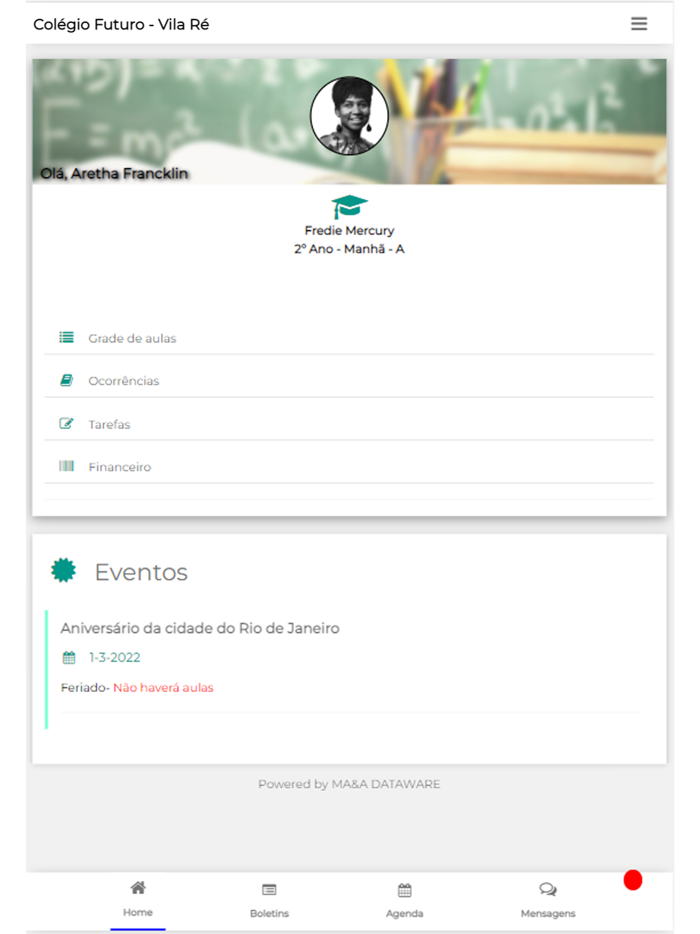Click the Grade de aulas list icon
Screen dimensions: 700x934
click(x=67, y=338)
